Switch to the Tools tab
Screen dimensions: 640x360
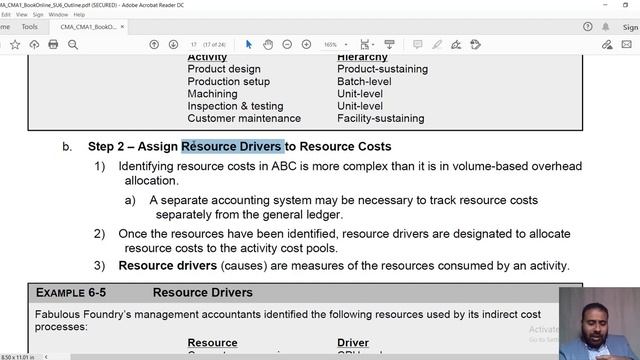(29, 27)
